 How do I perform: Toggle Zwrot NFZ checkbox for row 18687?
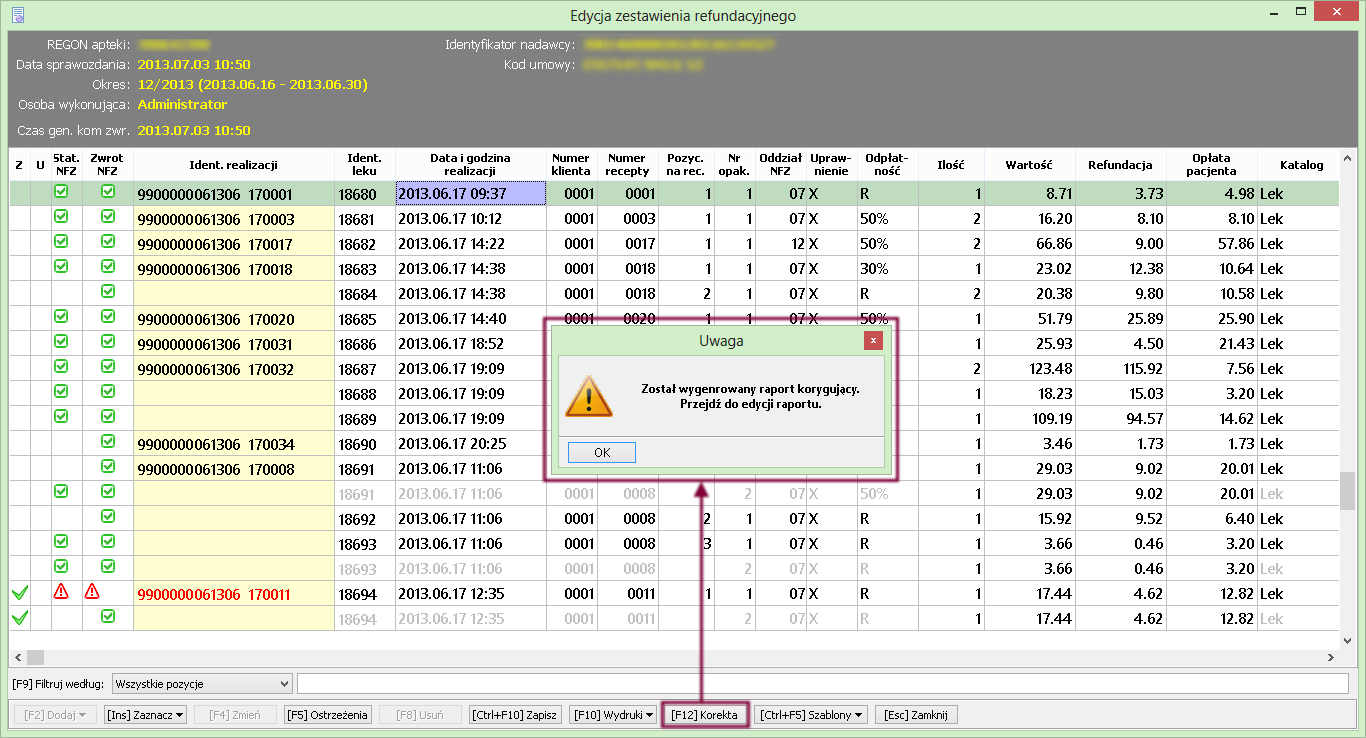click(108, 366)
